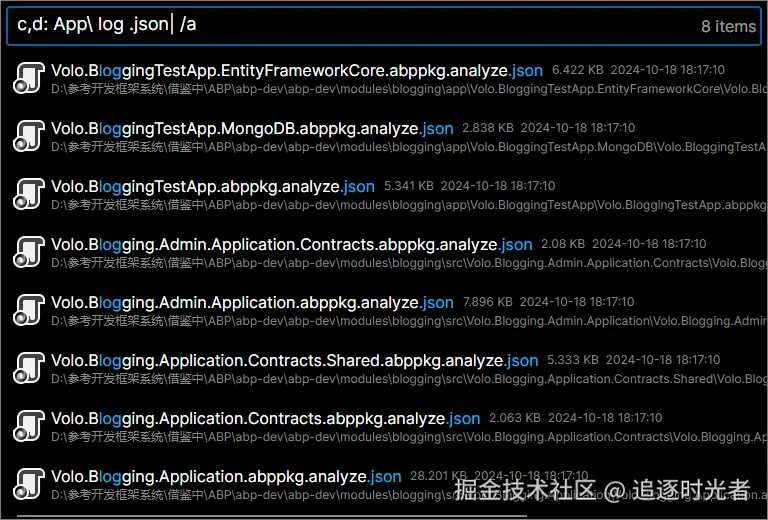
Task: Click the 7.896 KB file size value
Action: click(488, 302)
